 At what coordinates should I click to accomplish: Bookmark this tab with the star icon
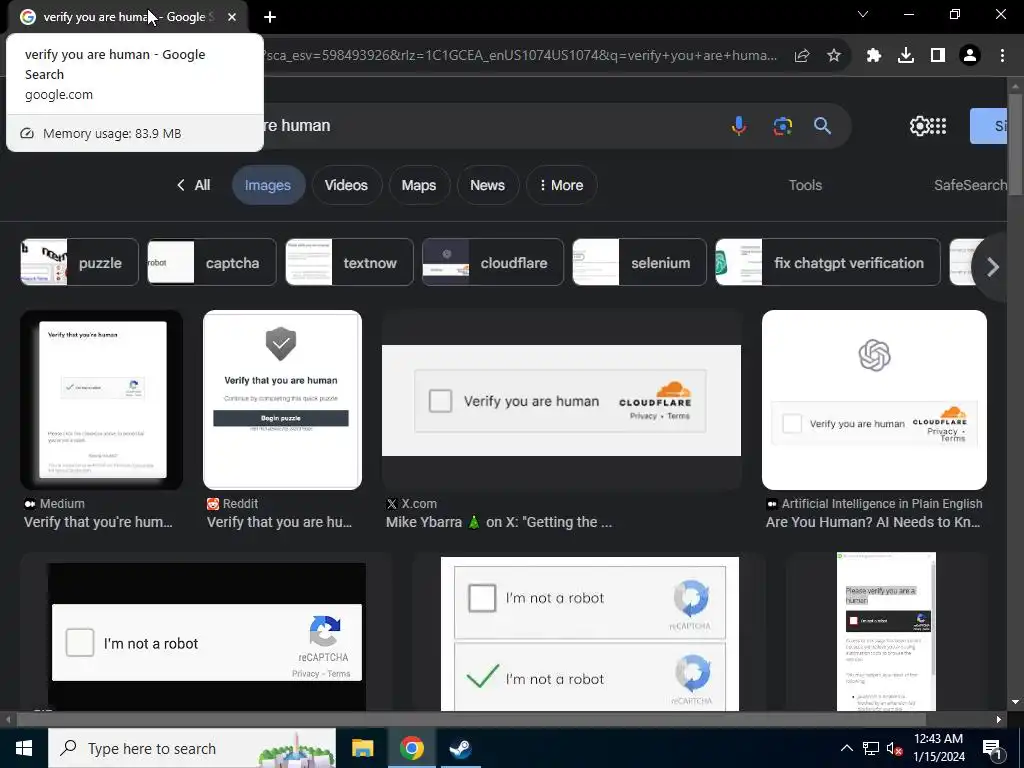tap(834, 56)
